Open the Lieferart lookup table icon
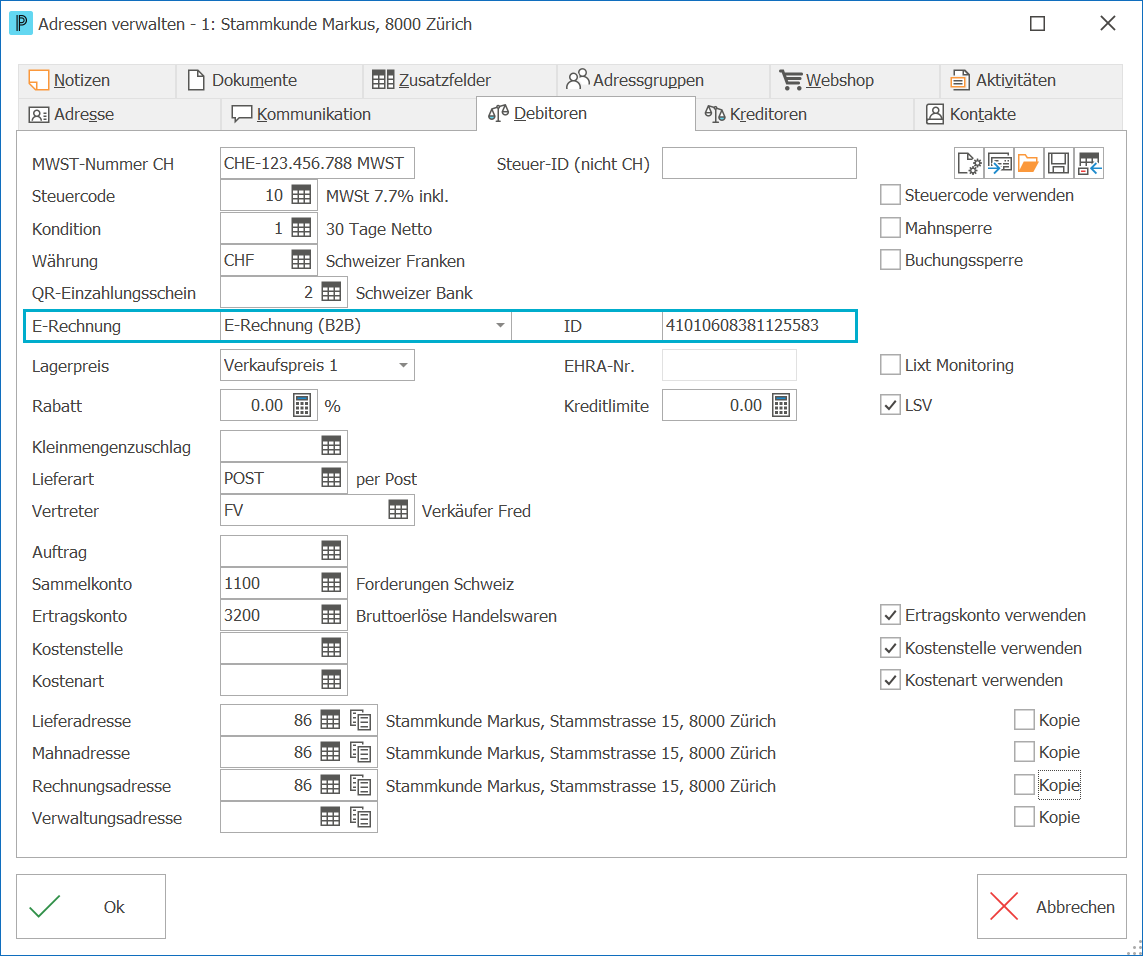The height and width of the screenshot is (956, 1143). (x=331, y=478)
